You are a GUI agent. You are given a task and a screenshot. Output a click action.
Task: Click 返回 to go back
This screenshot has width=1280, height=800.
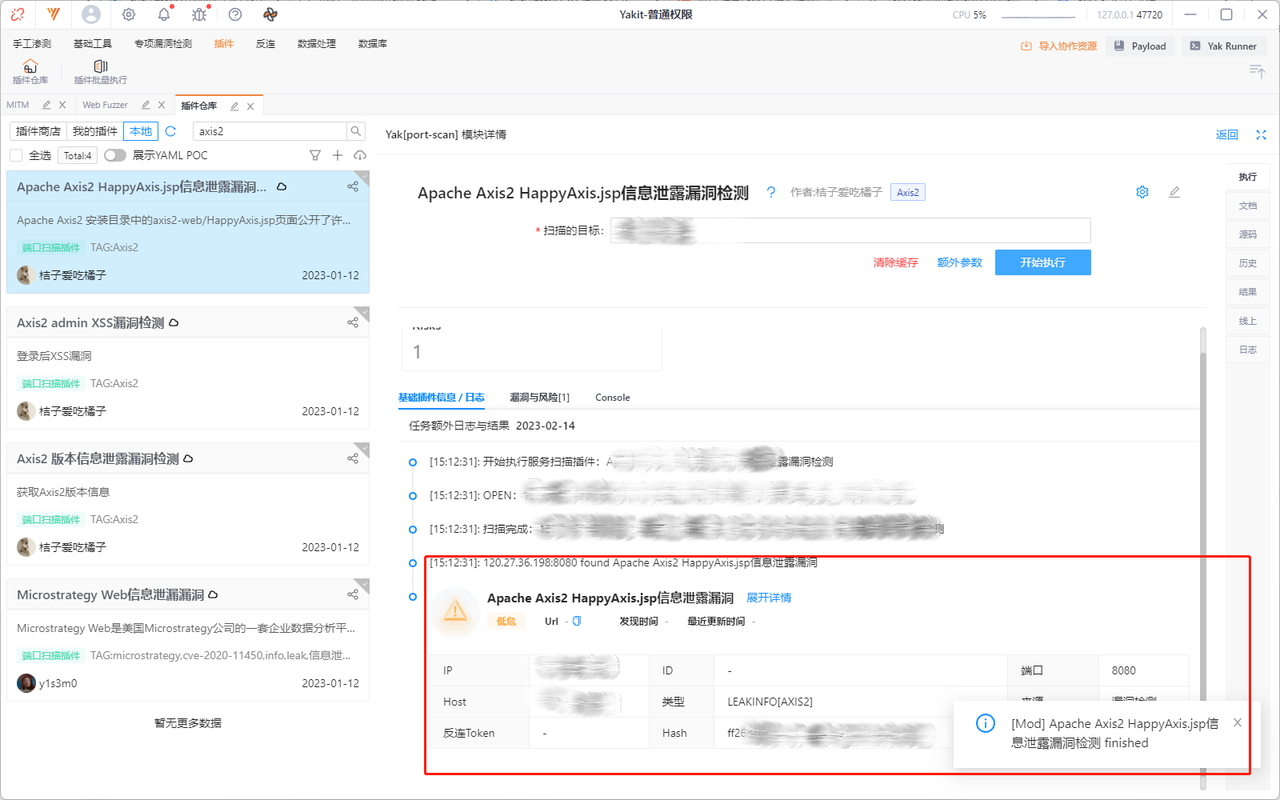pyautogui.click(x=1227, y=135)
